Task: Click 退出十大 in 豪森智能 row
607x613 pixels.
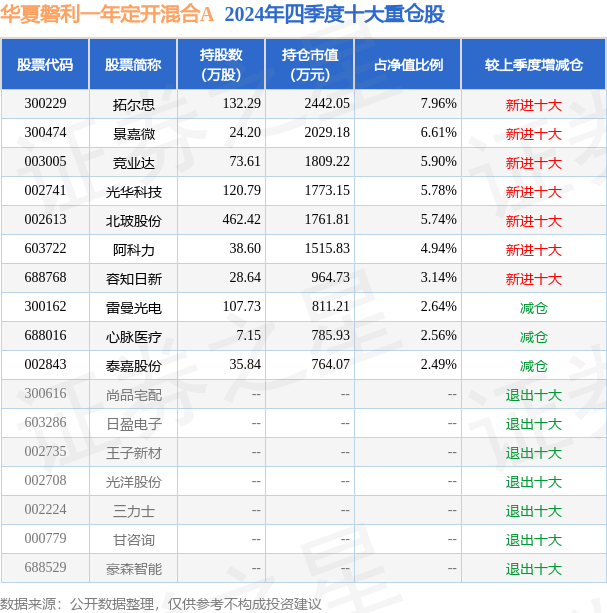Action: pos(534,568)
